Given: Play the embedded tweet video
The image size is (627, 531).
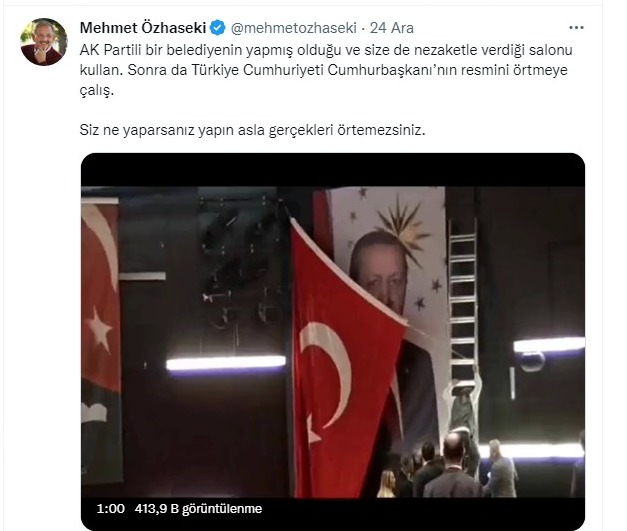Looking at the screenshot, I should click(333, 342).
